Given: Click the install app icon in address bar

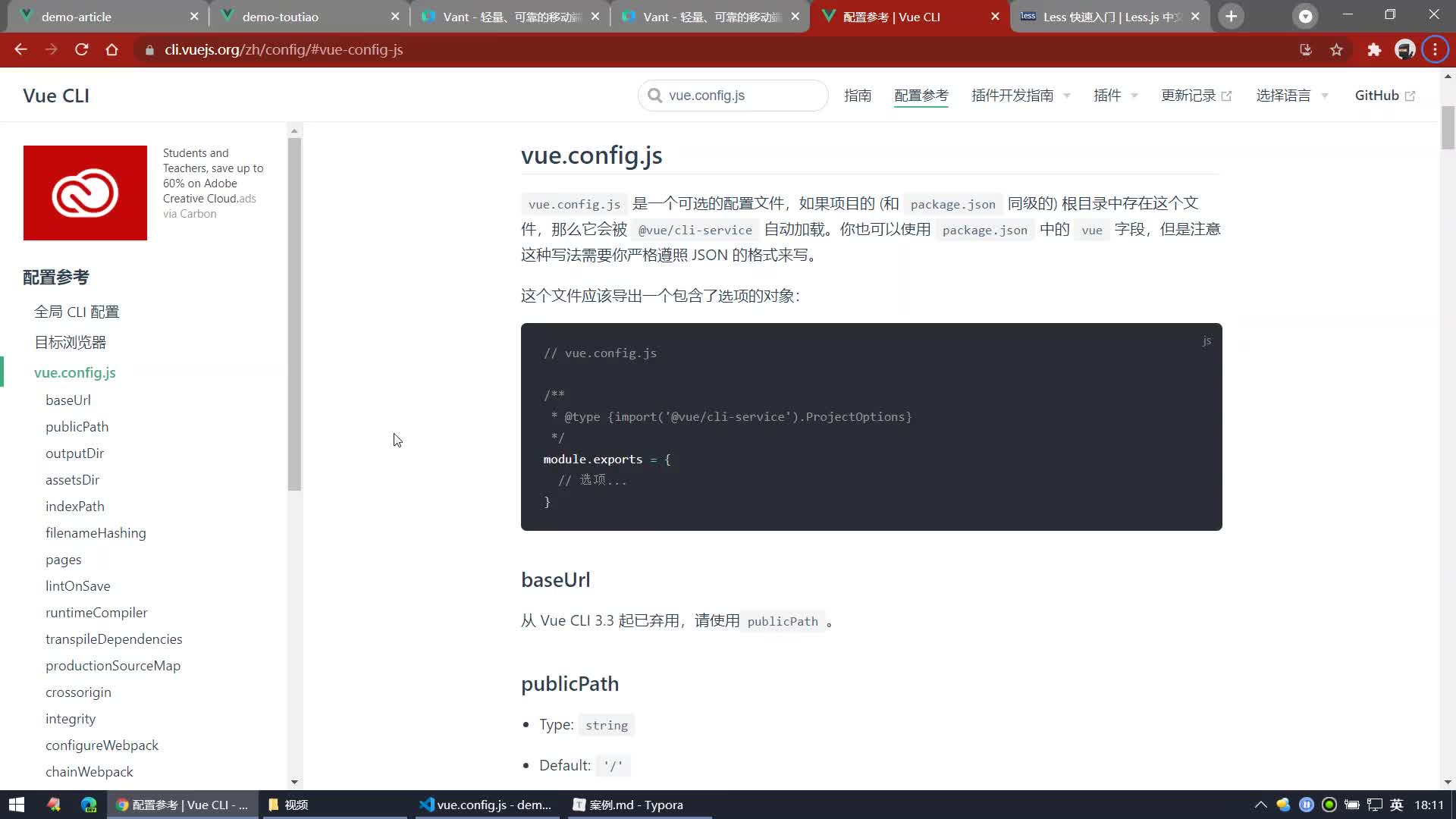Looking at the screenshot, I should coord(1306,50).
